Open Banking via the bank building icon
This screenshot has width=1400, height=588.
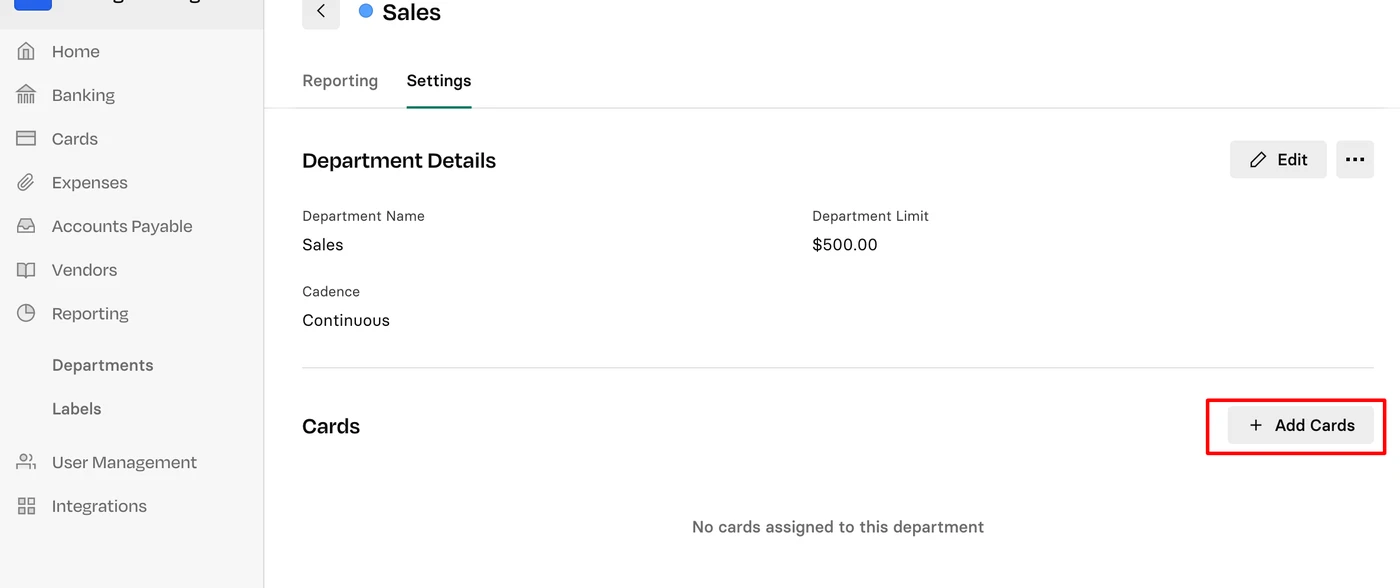tap(26, 95)
